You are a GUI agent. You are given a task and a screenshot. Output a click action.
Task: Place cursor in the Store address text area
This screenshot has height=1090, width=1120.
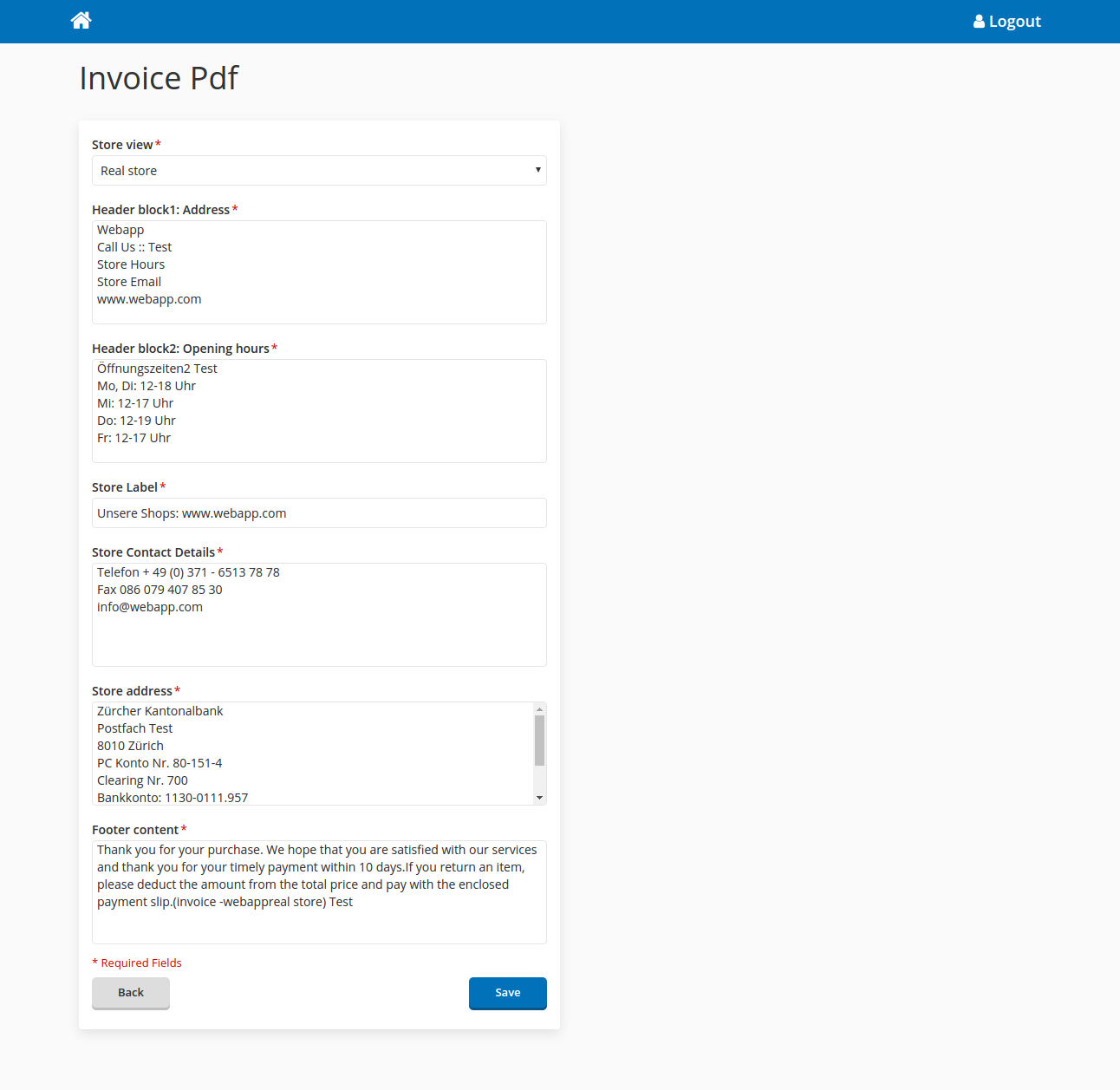[x=312, y=754]
